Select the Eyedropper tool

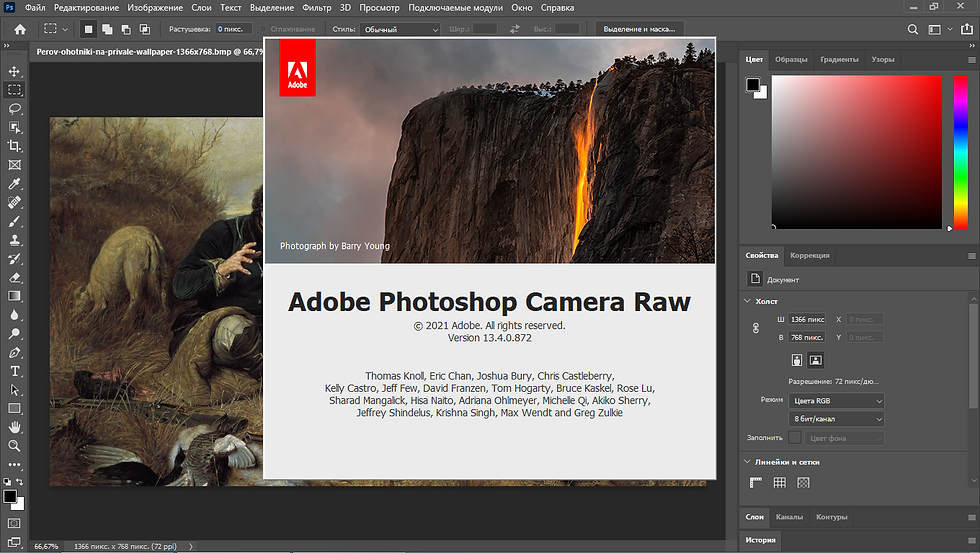tap(14, 184)
